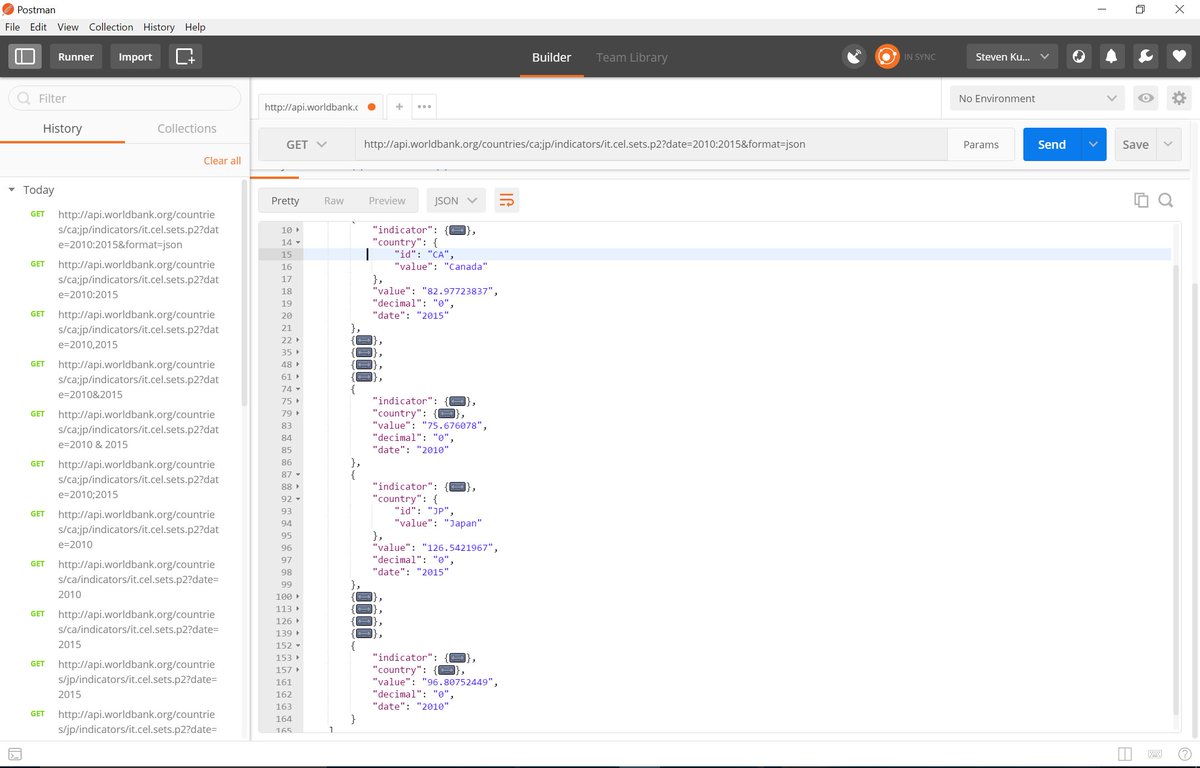This screenshot has height=768, width=1200.
Task: Open a new window icon button
Action: (x=186, y=57)
